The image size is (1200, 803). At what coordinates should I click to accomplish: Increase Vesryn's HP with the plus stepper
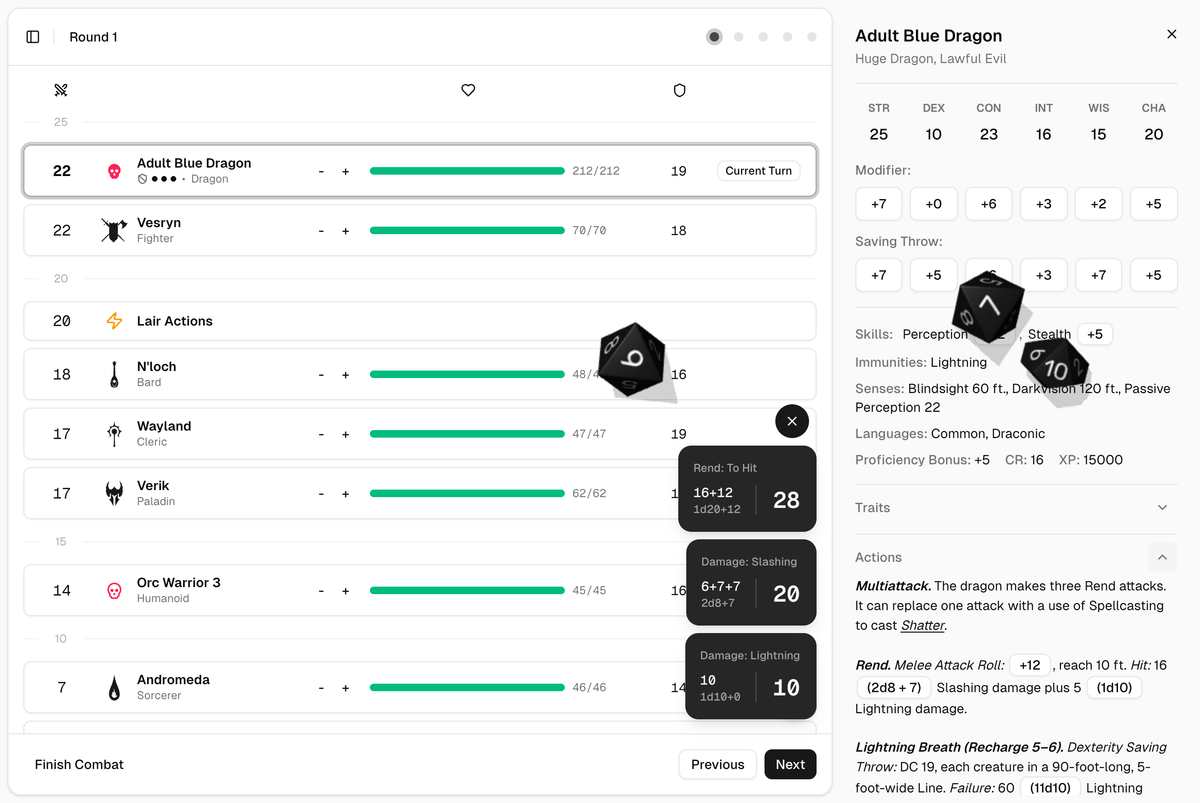345,230
